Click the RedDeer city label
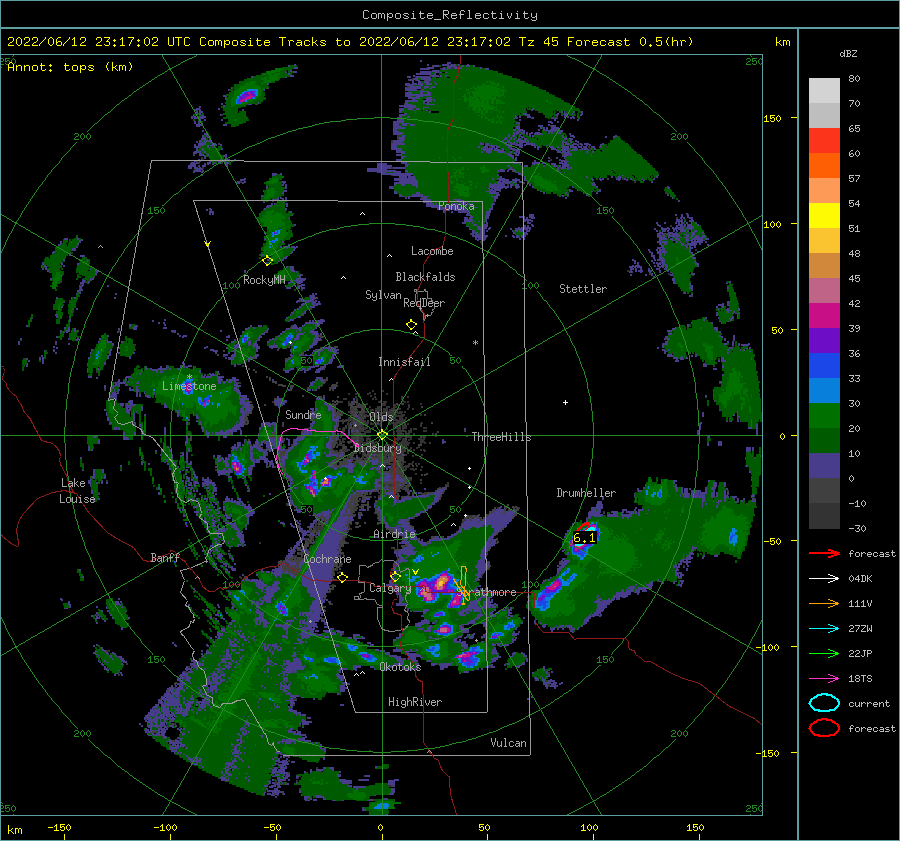Screen dimensions: 900x841 click(x=424, y=303)
